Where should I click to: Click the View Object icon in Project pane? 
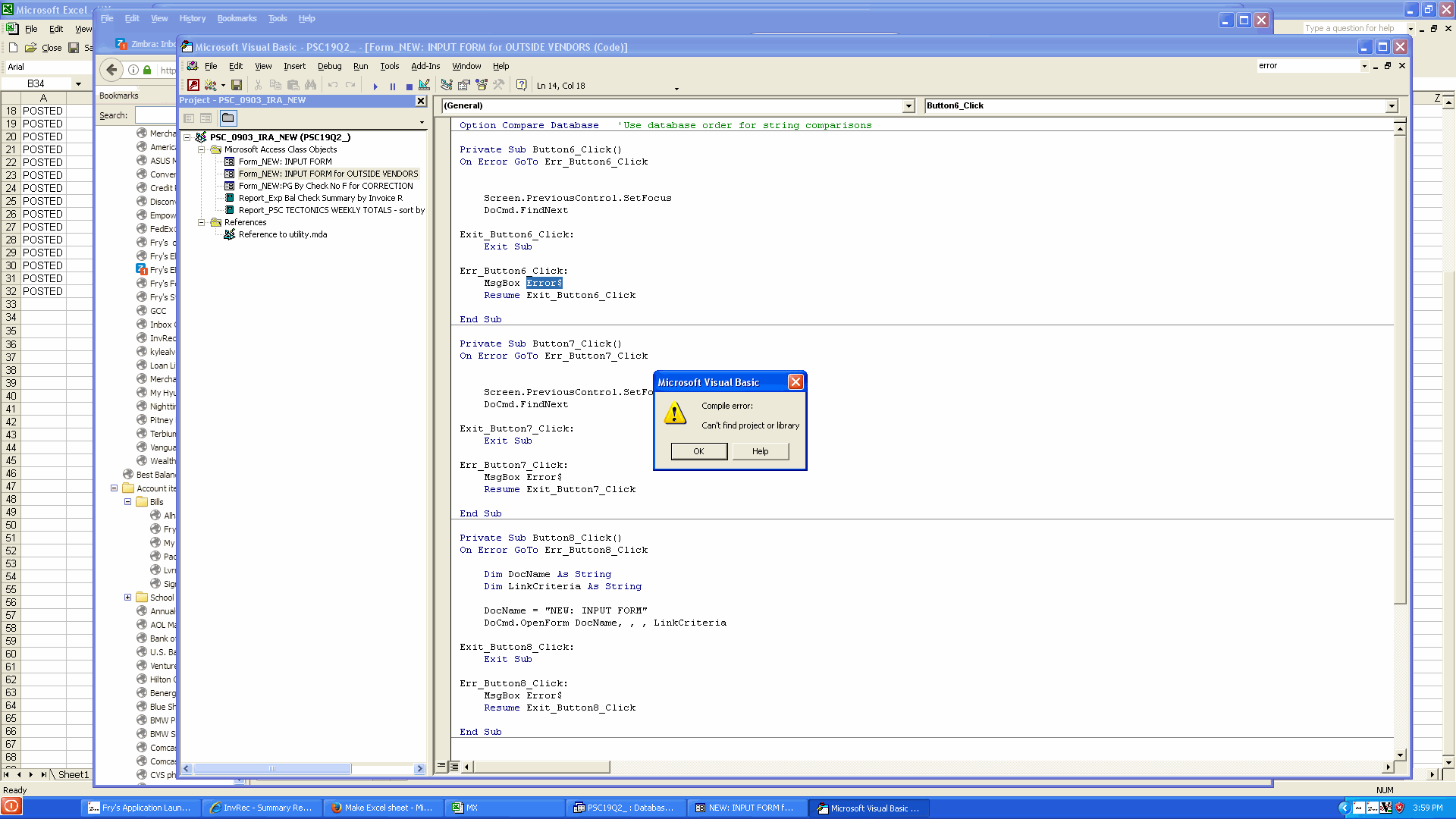pyautogui.click(x=206, y=118)
